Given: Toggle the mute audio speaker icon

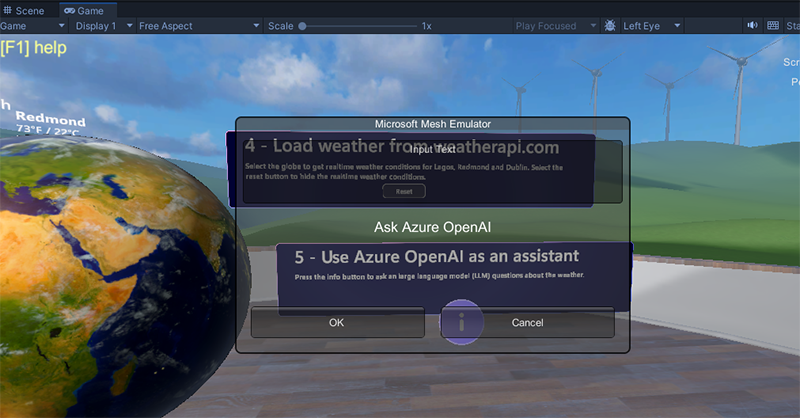Looking at the screenshot, I should click(x=753, y=26).
